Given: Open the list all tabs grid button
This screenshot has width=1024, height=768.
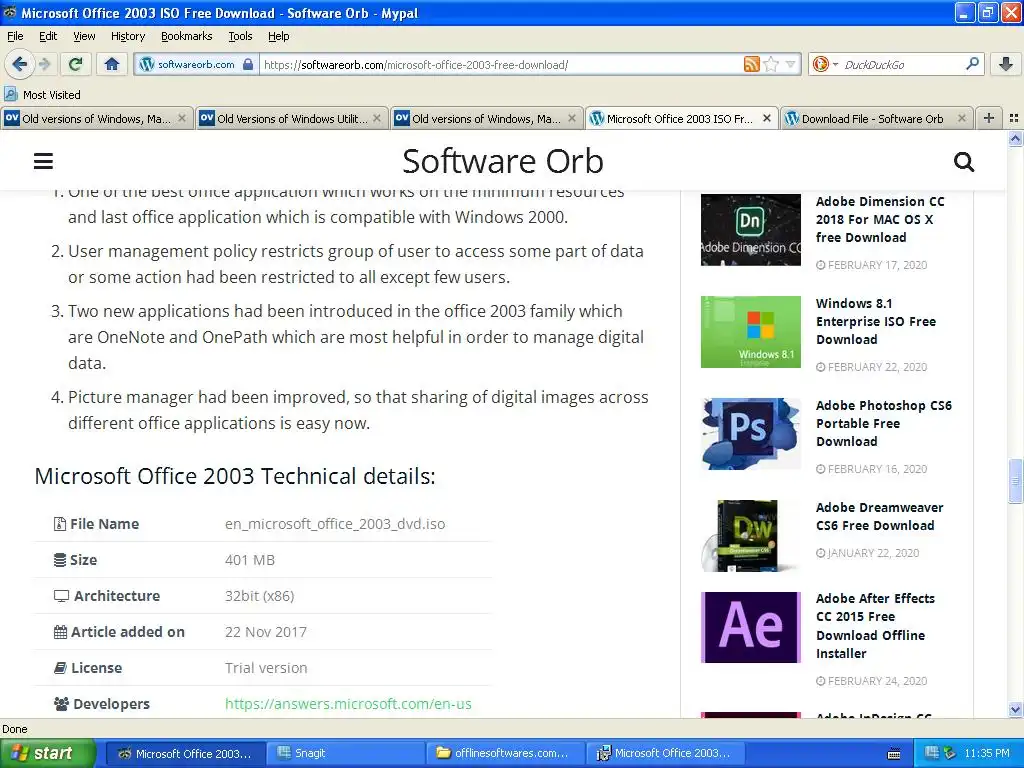Looking at the screenshot, I should pos(1014,118).
